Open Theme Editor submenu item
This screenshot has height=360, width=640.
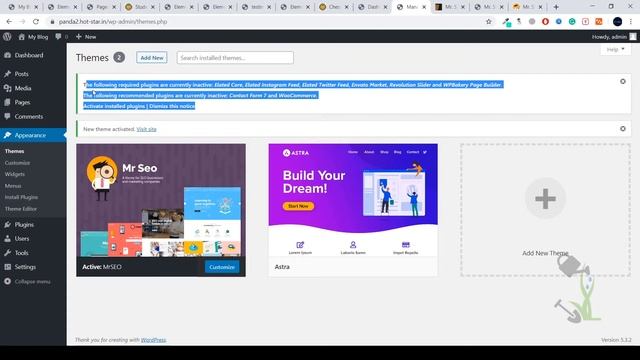tap(20, 209)
